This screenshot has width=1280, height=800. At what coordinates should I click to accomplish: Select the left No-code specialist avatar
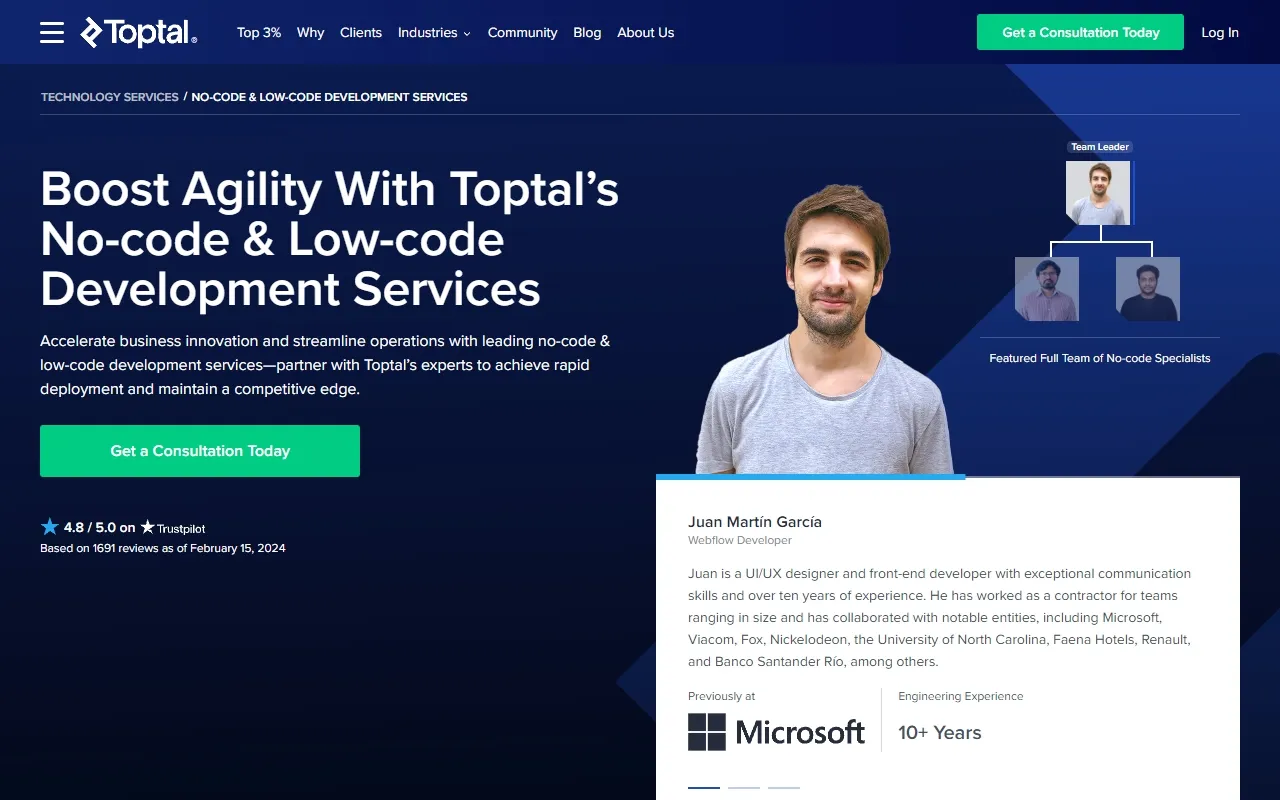1046,288
